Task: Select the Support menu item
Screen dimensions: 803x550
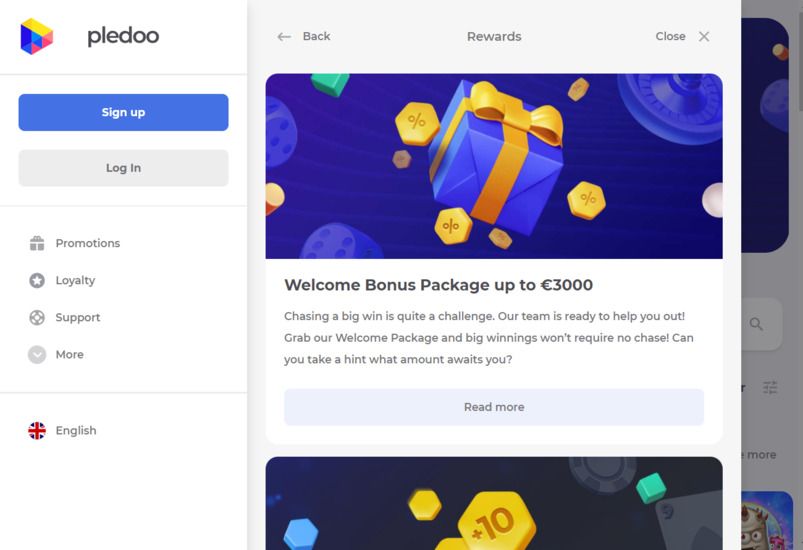Action: click(78, 317)
